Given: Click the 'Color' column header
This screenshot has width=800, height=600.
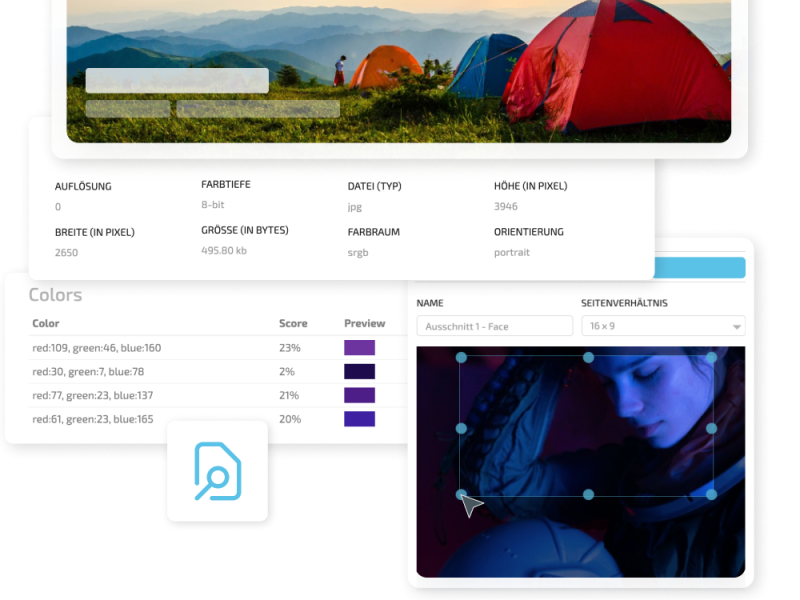Looking at the screenshot, I should [x=46, y=323].
